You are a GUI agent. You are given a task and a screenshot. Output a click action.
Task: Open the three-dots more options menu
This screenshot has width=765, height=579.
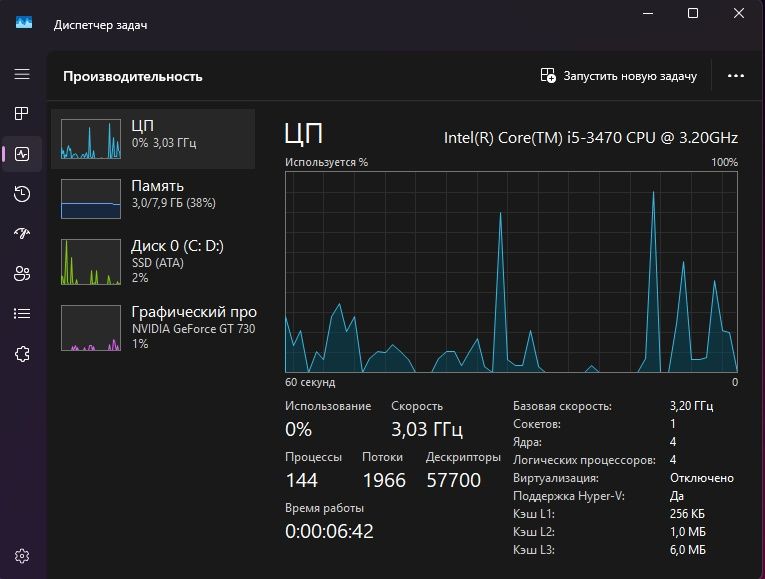click(x=736, y=76)
